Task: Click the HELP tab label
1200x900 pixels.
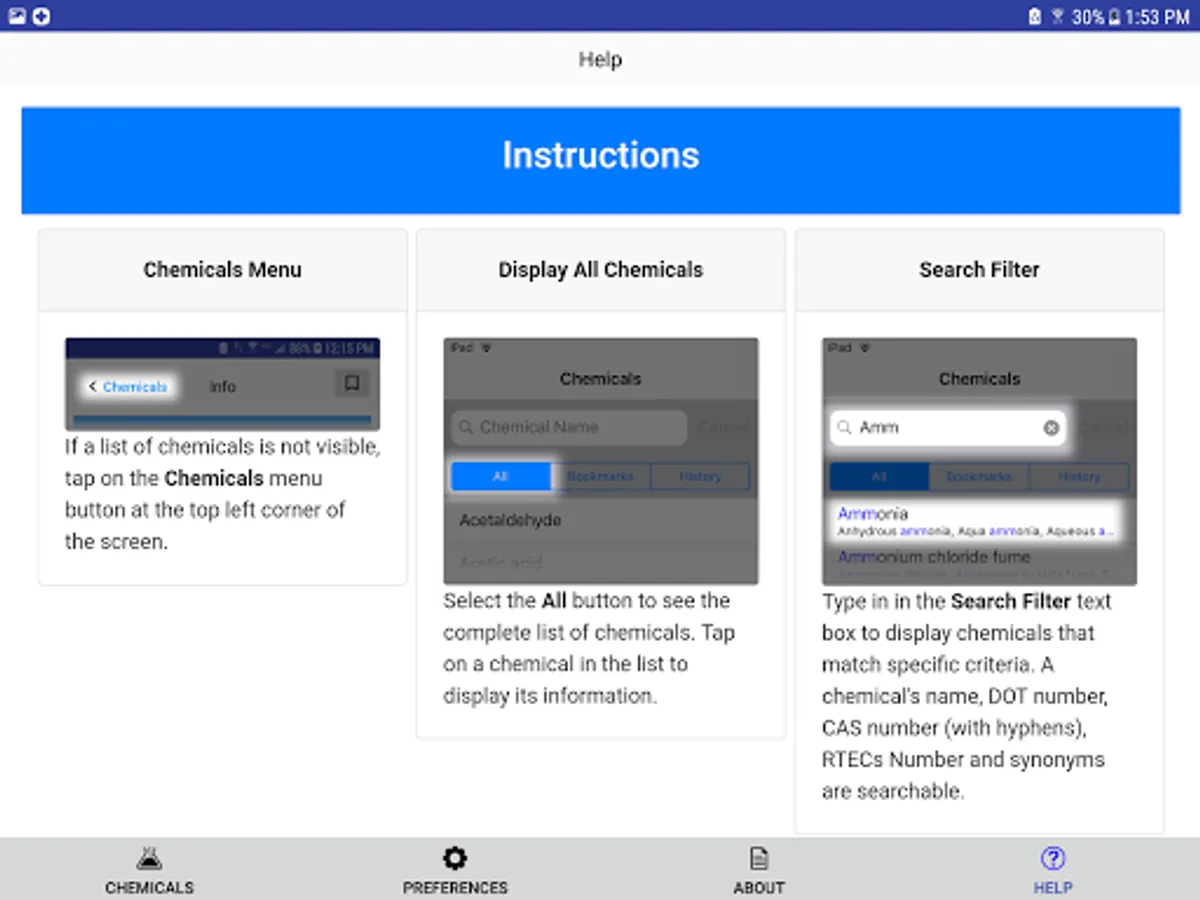Action: tap(1053, 887)
